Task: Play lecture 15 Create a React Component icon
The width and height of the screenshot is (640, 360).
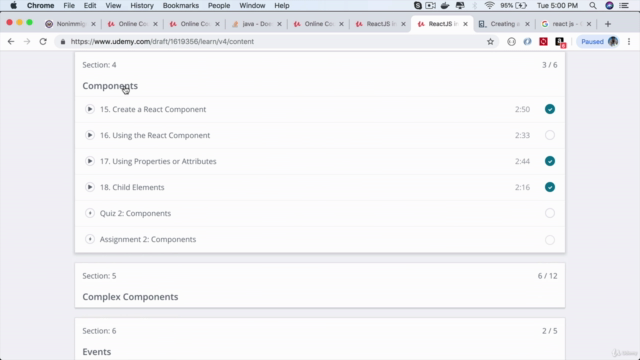Action: [90, 109]
